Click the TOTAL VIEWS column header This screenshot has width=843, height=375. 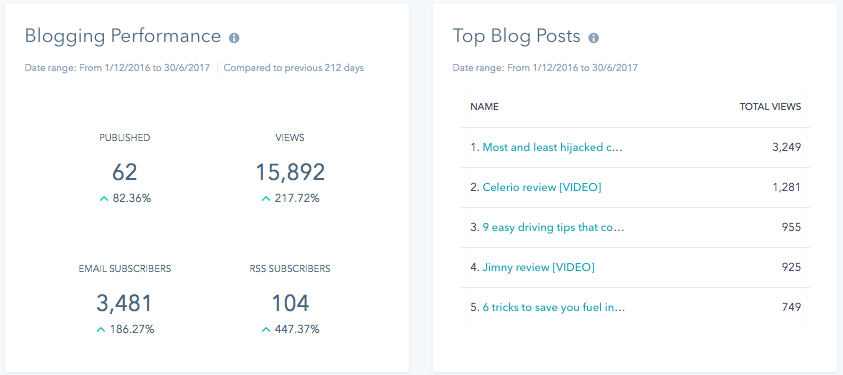click(770, 106)
